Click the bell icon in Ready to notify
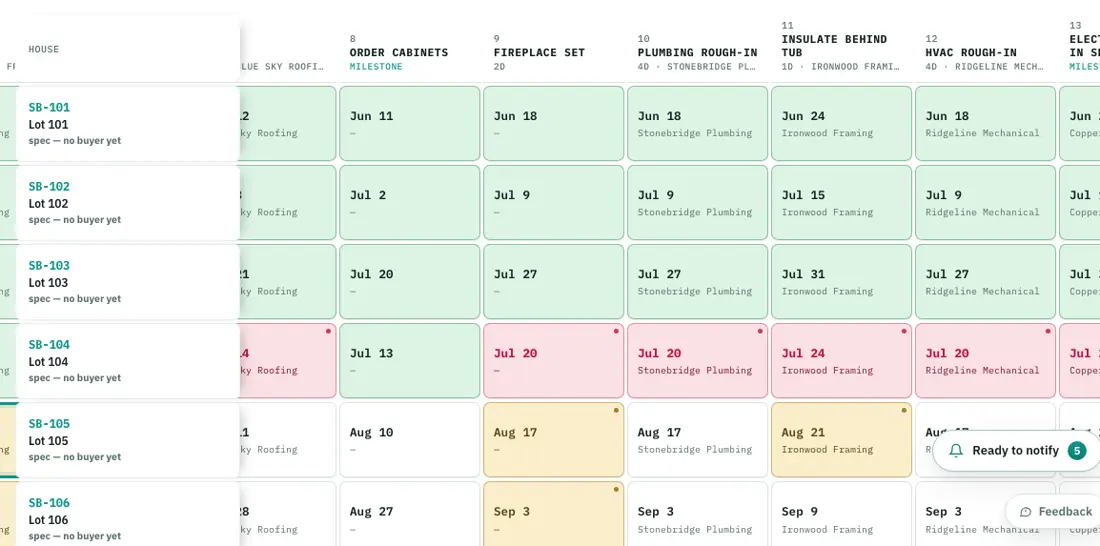 955,451
